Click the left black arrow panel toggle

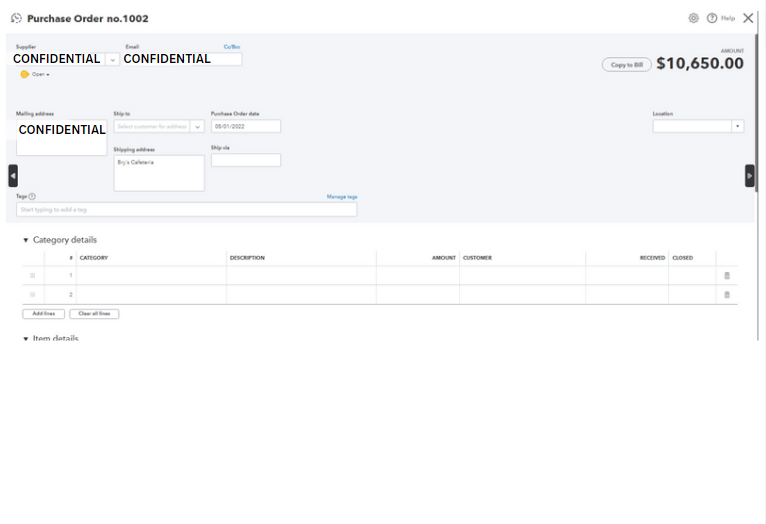[13, 176]
